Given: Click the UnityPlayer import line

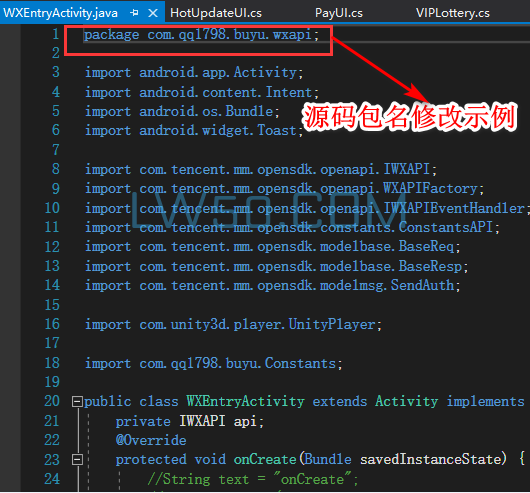Looking at the screenshot, I should point(233,324).
